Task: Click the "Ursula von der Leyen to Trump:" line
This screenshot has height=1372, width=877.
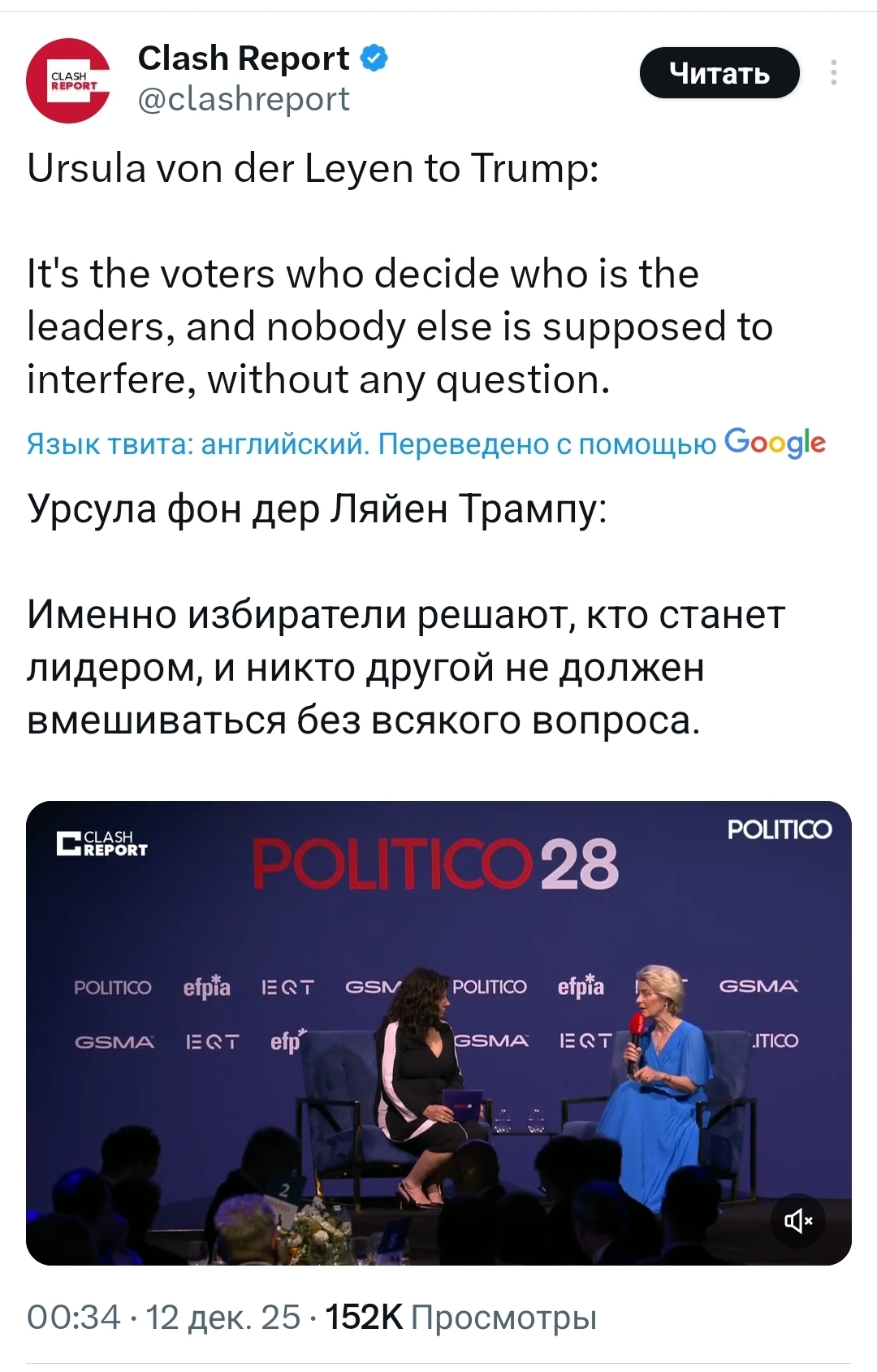Action: pos(313,169)
